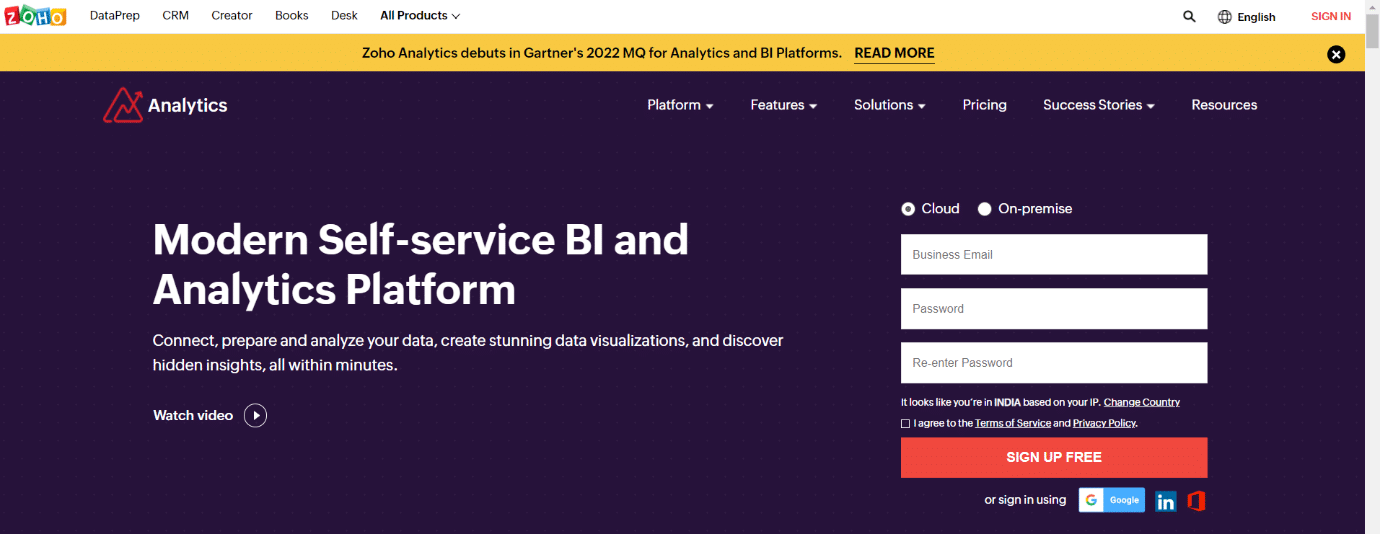This screenshot has height=534, width=1380.
Task: Click the globe language icon
Action: (x=1225, y=17)
